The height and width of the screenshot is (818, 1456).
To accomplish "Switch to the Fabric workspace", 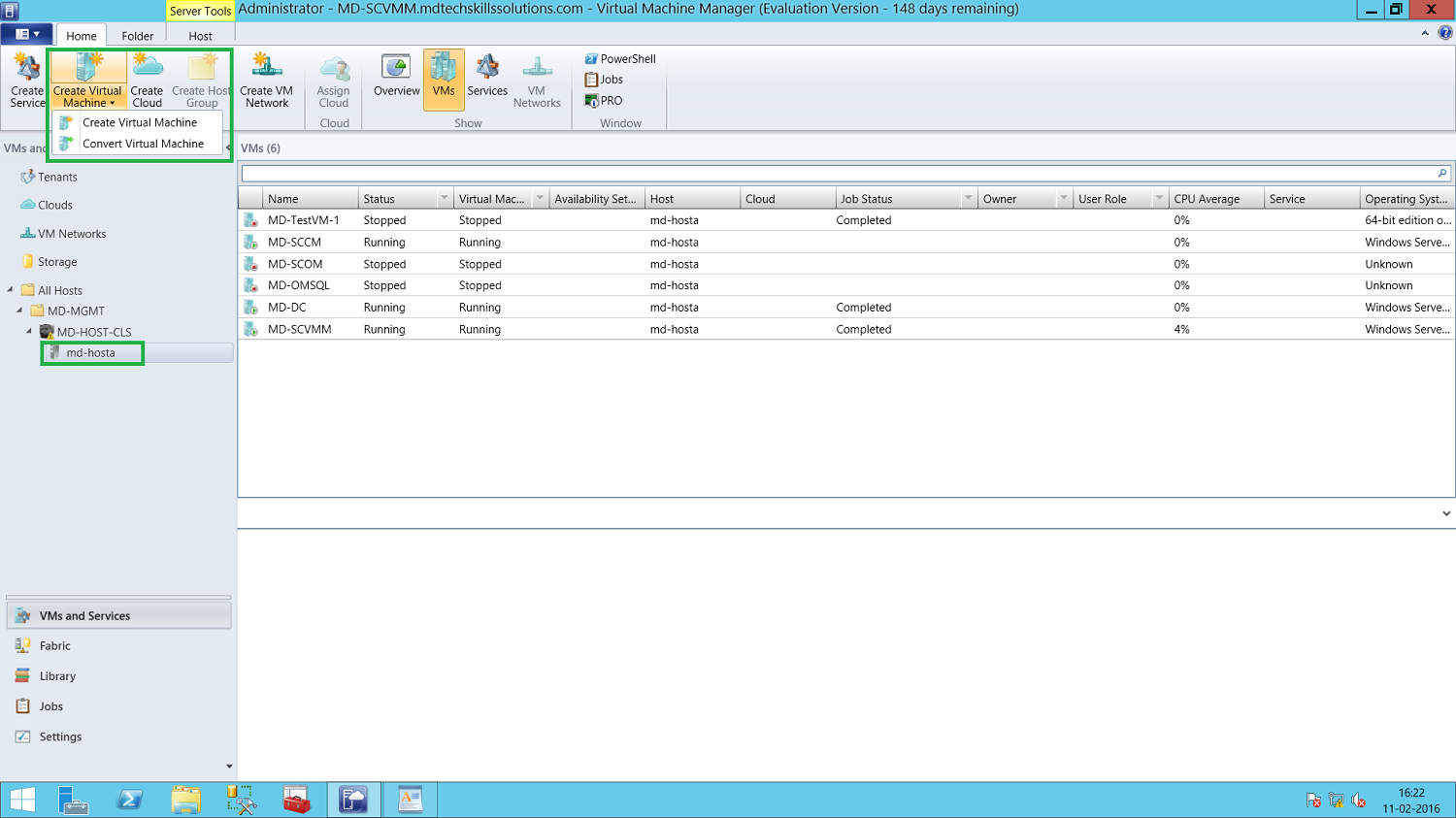I will pyautogui.click(x=55, y=644).
